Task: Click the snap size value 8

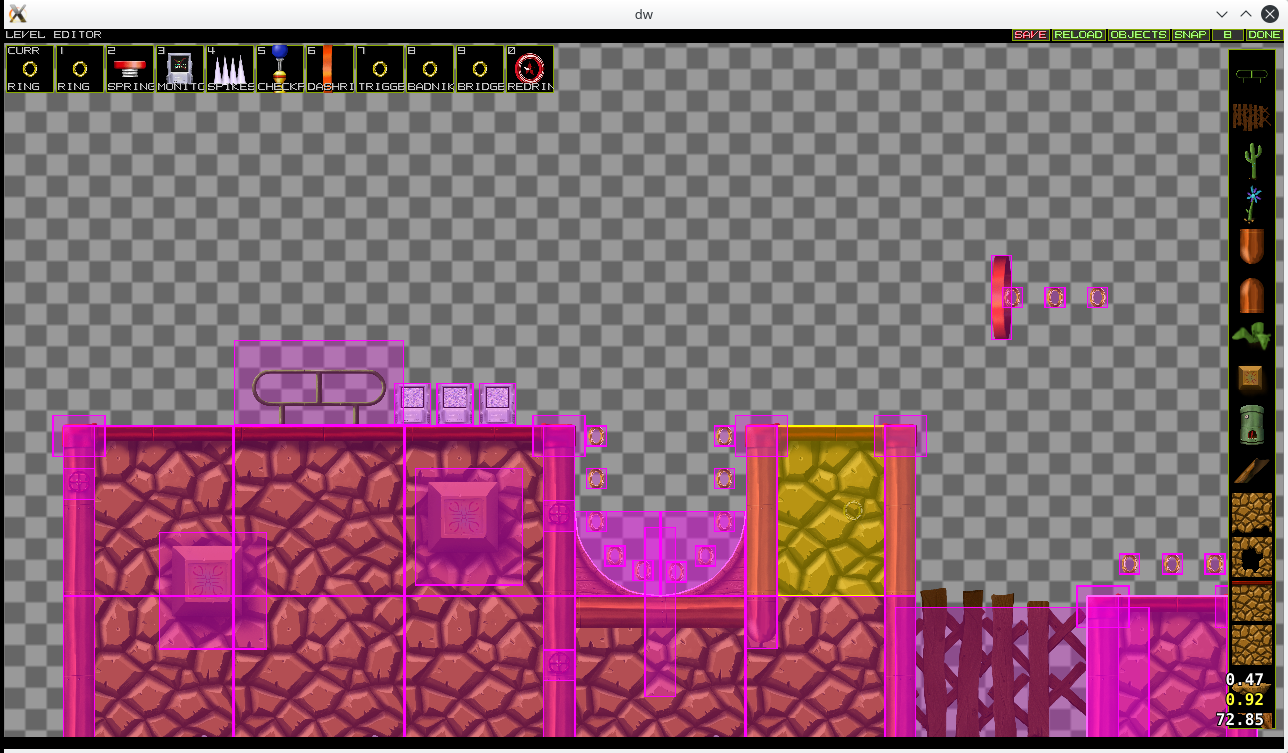Action: coord(1227,35)
